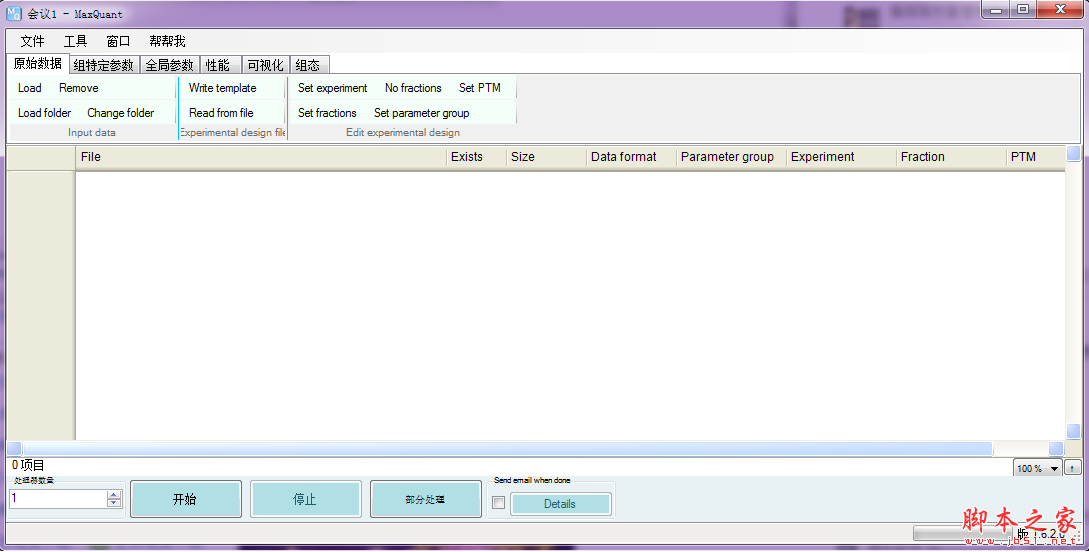Minimize the MaxQuant window

(996, 10)
